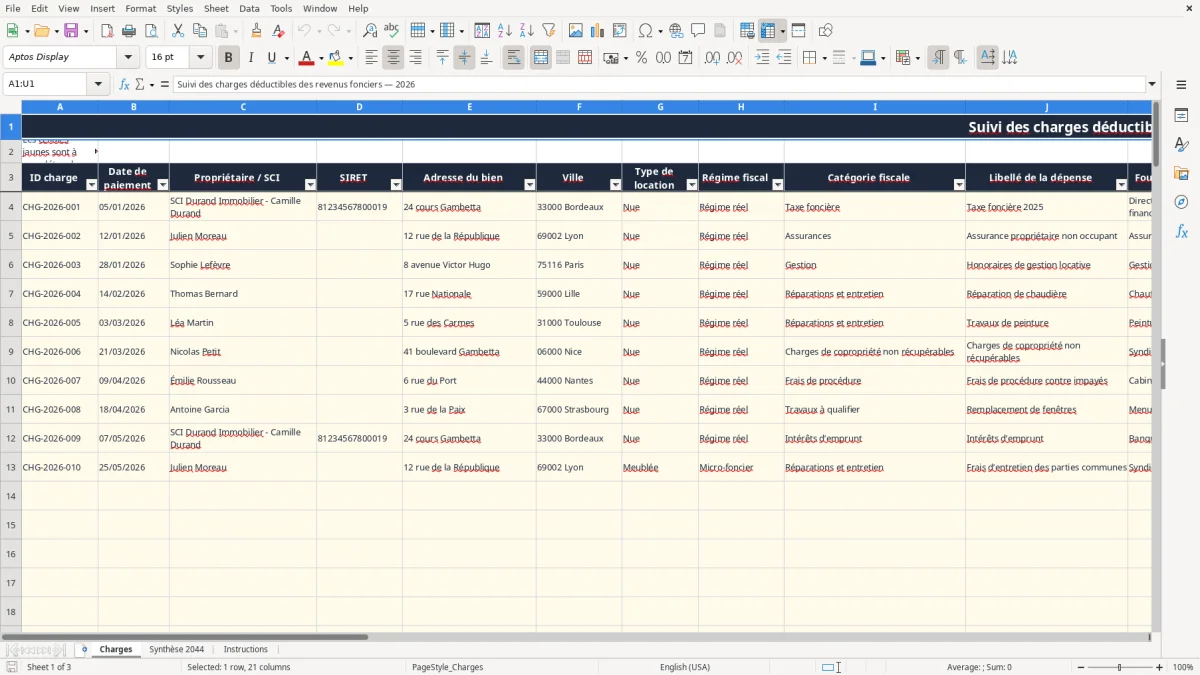1200x675 pixels.
Task: Open the sidebar Gallery panel
Action: (x=1181, y=174)
